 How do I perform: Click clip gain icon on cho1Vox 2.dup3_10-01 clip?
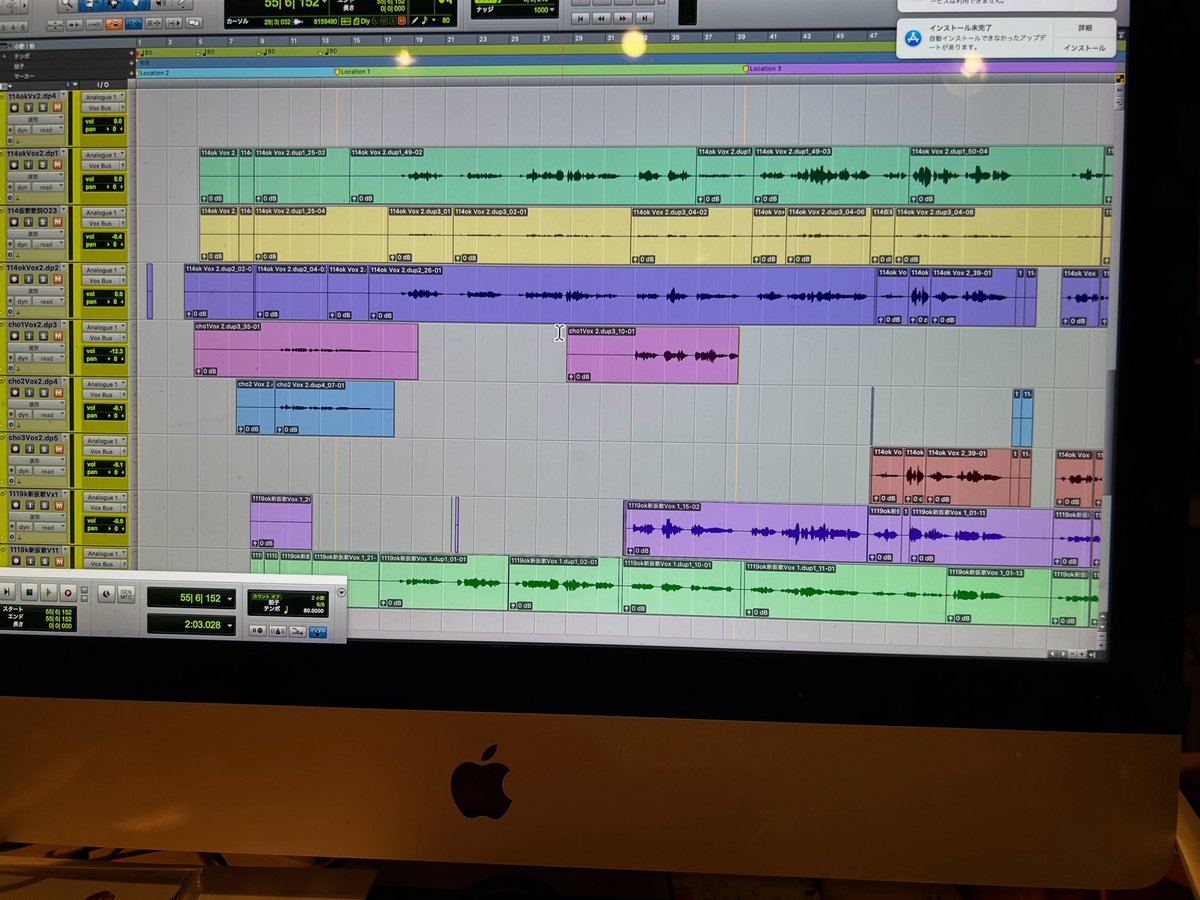pos(572,377)
